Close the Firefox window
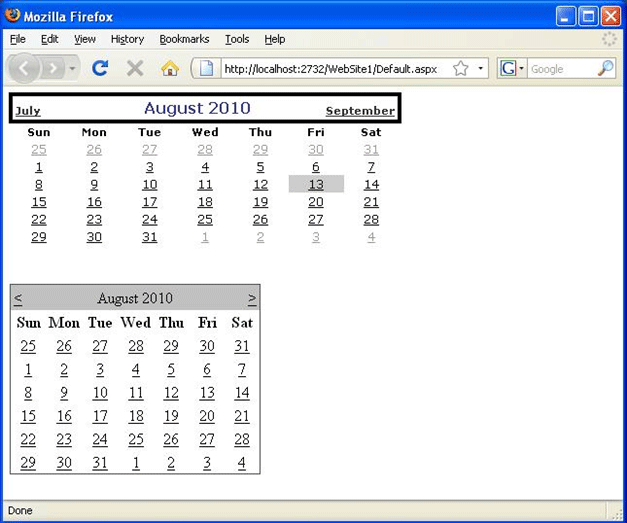Screen dimensions: 627x523 click(611, 16)
